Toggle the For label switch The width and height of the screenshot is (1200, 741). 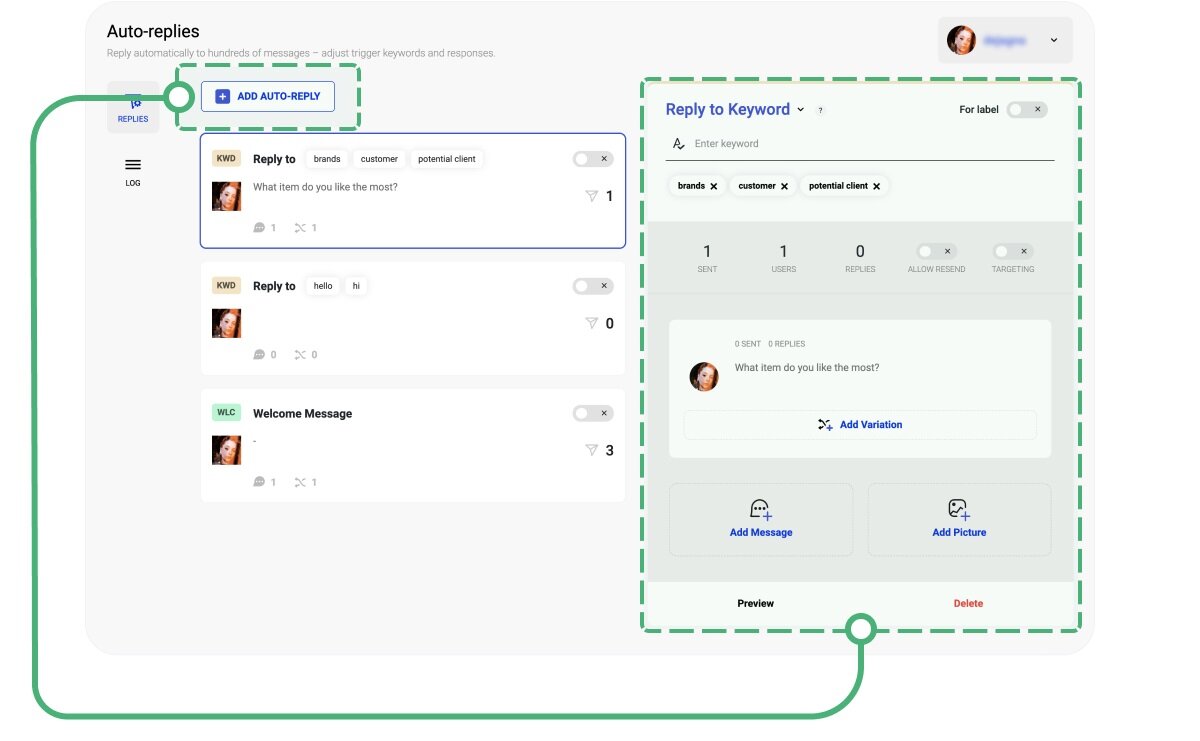click(1026, 109)
